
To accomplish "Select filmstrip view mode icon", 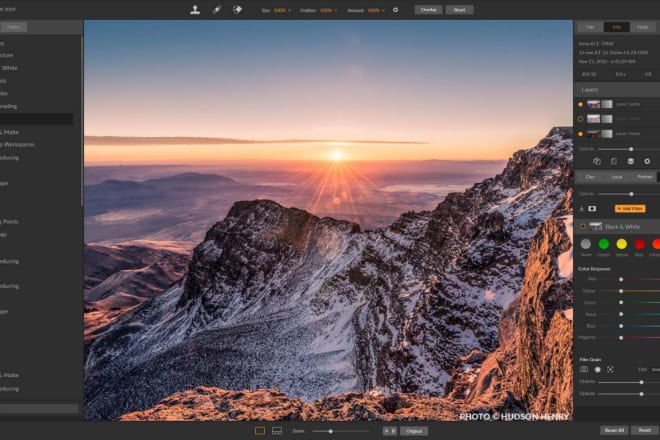I will (x=277, y=431).
